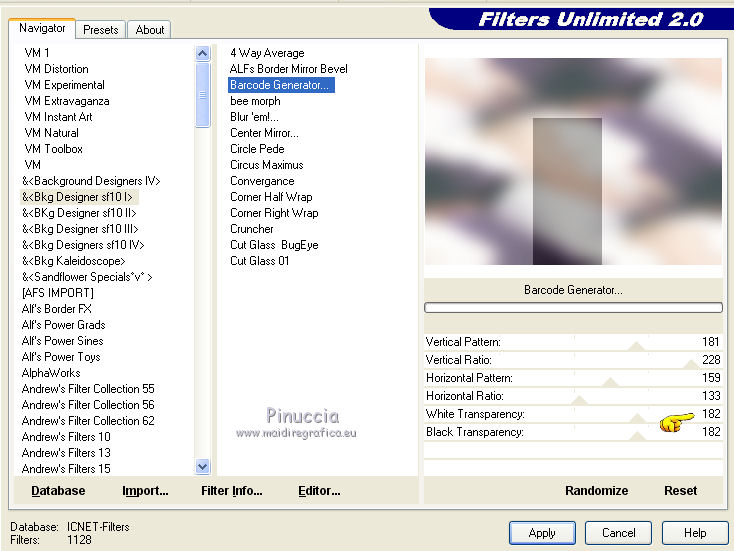
Task: Select Andrew's Filter Collection 56
Action: (x=88, y=404)
